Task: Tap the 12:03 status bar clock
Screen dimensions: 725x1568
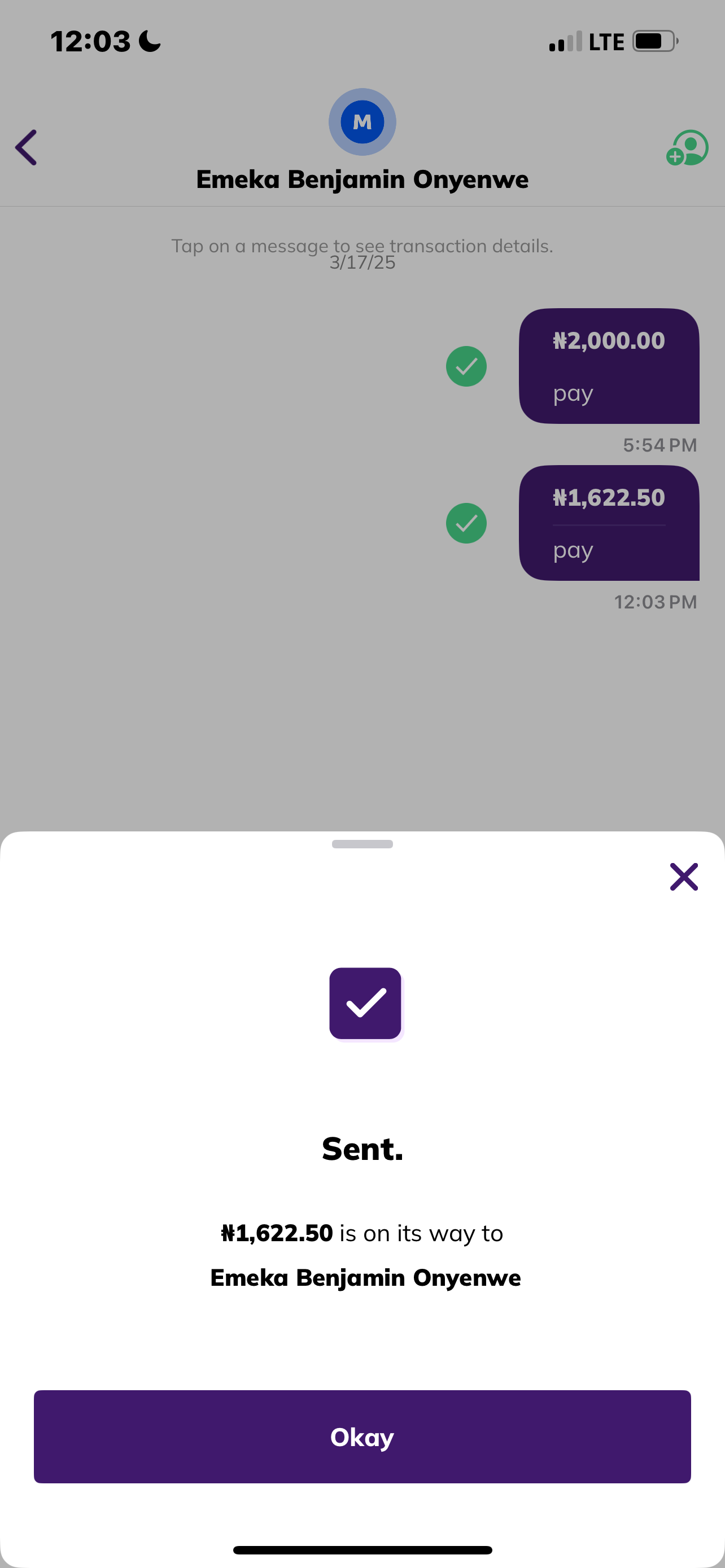Action: tap(90, 41)
